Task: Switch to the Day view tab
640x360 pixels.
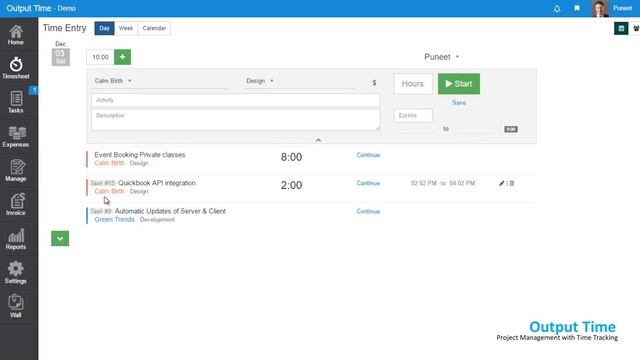Action: [104, 28]
